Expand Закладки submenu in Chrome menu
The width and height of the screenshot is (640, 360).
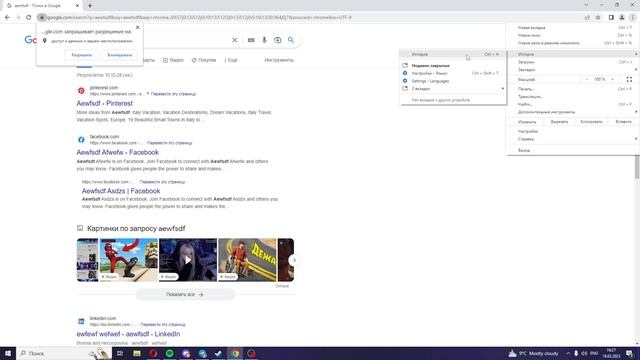(573, 70)
